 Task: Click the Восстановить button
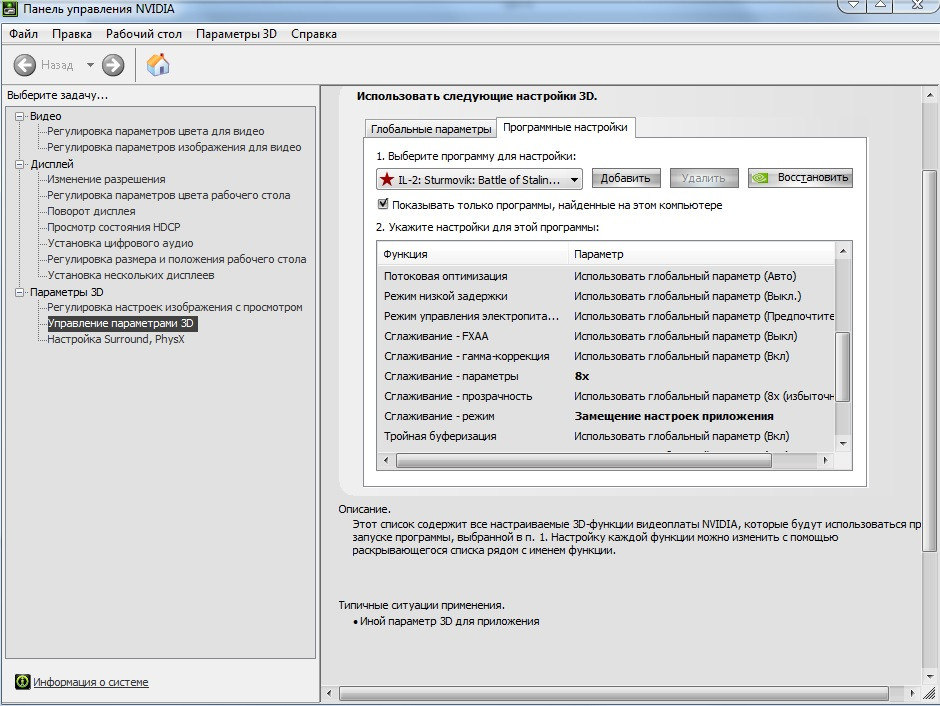[800, 178]
